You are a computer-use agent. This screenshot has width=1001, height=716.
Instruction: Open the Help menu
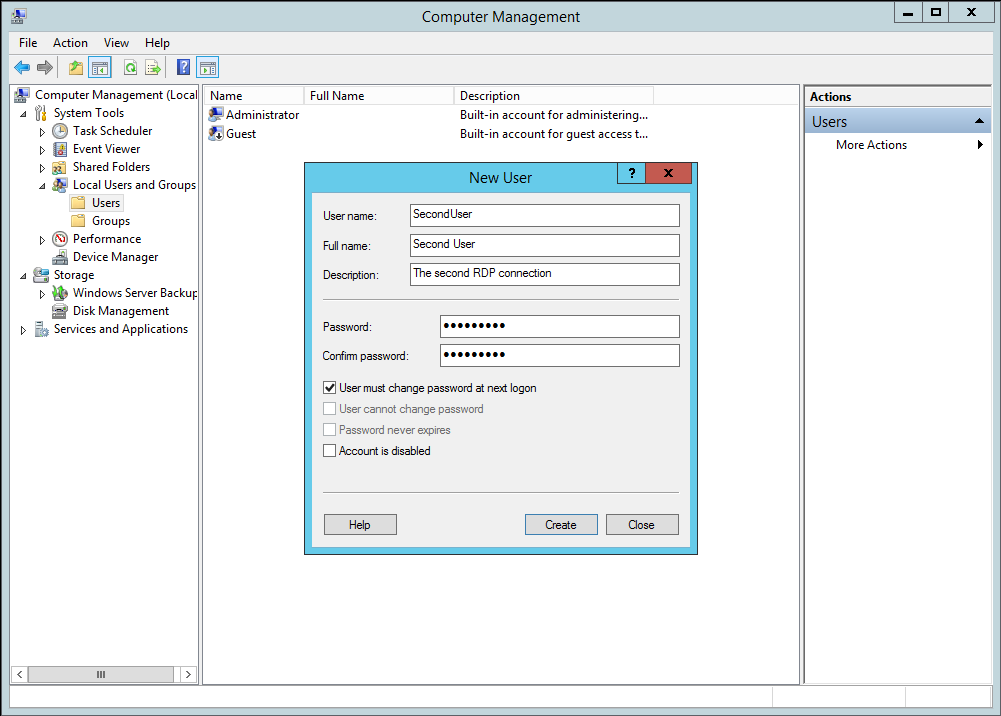157,43
